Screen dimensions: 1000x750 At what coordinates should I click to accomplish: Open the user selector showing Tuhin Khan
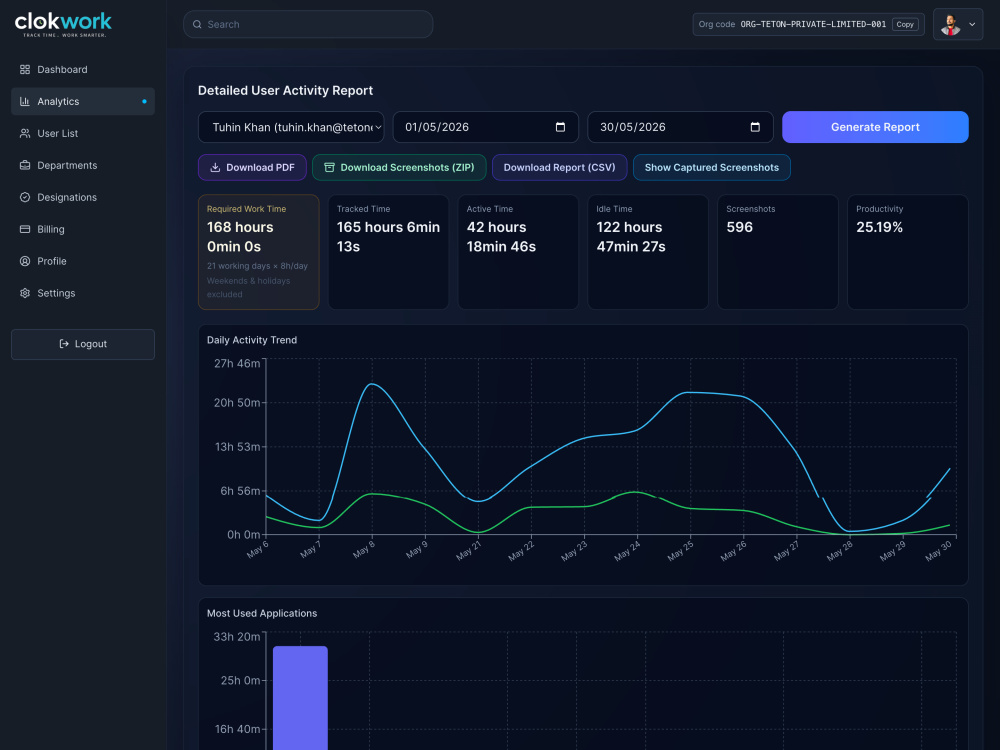point(291,127)
